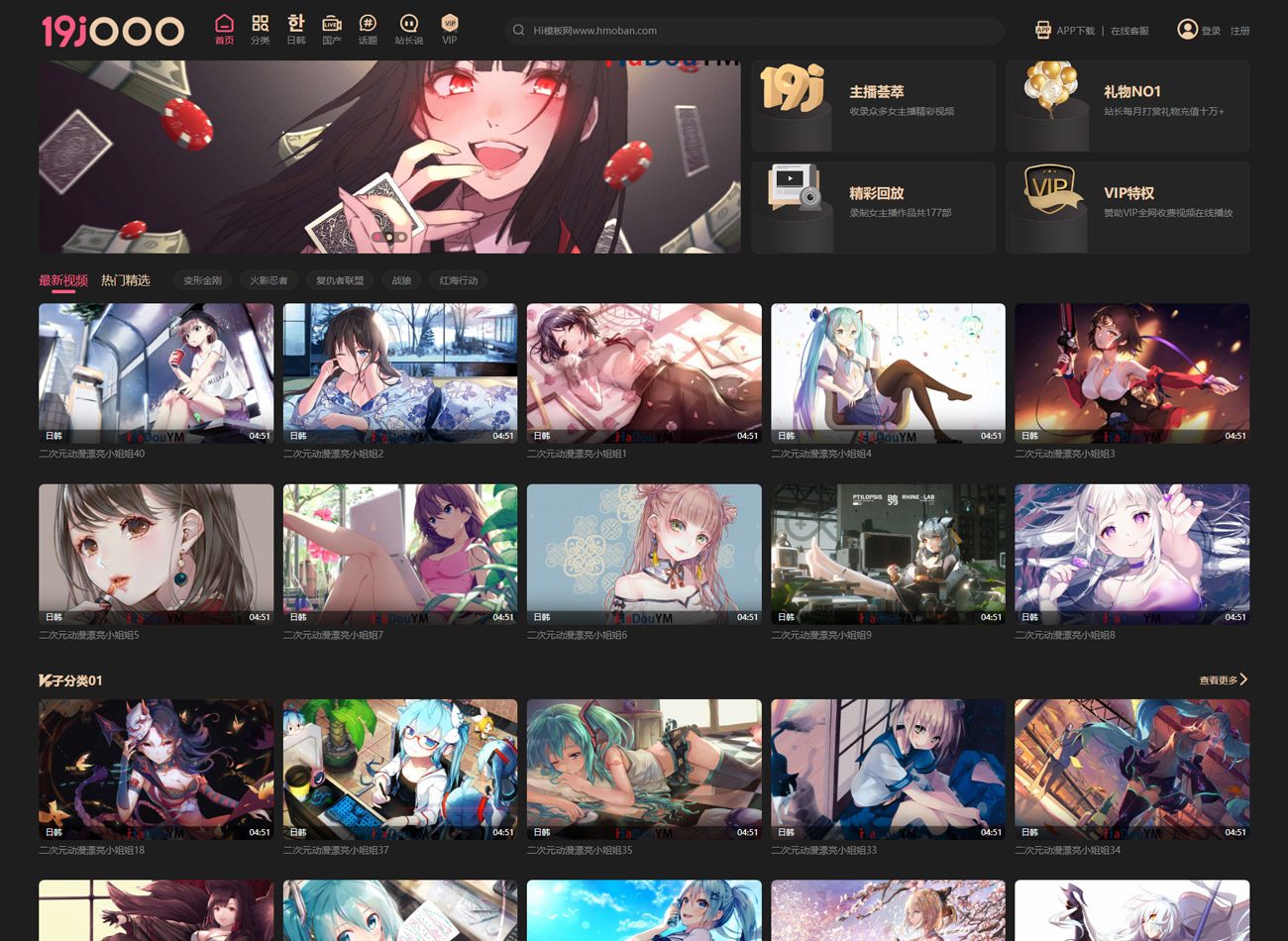Click the chevron arrow beside 查看更多
1288x941 pixels.
click(1243, 680)
